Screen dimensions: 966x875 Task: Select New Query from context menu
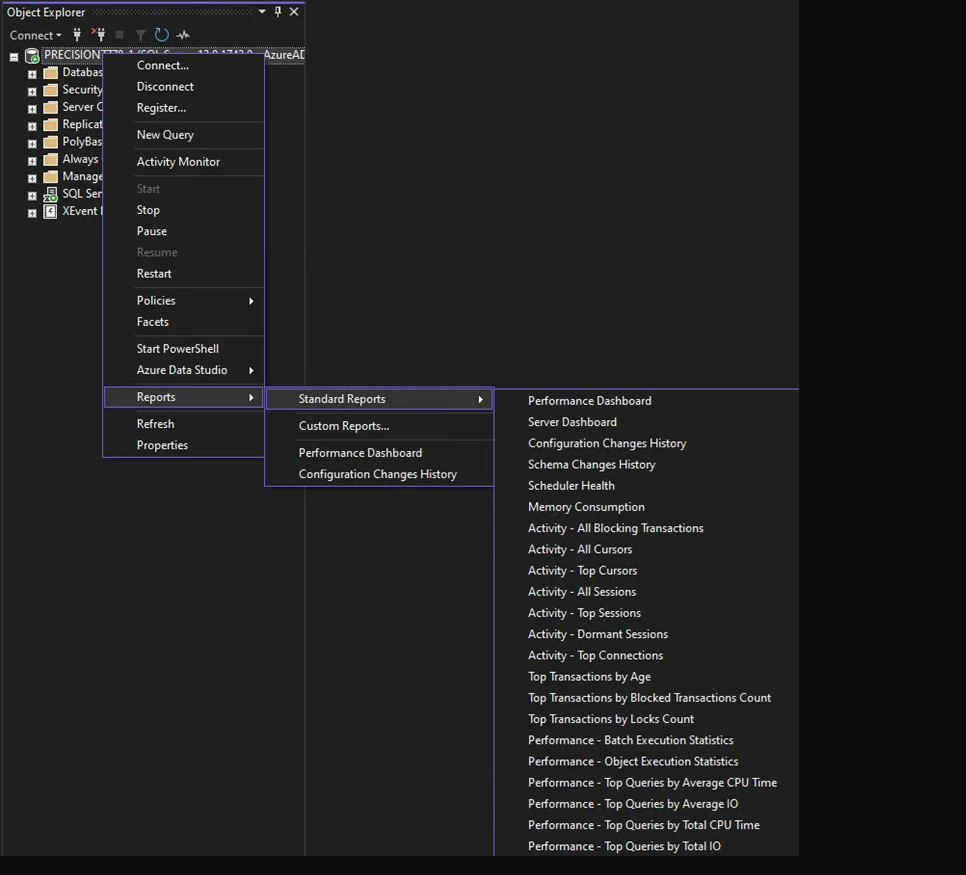click(x=165, y=134)
